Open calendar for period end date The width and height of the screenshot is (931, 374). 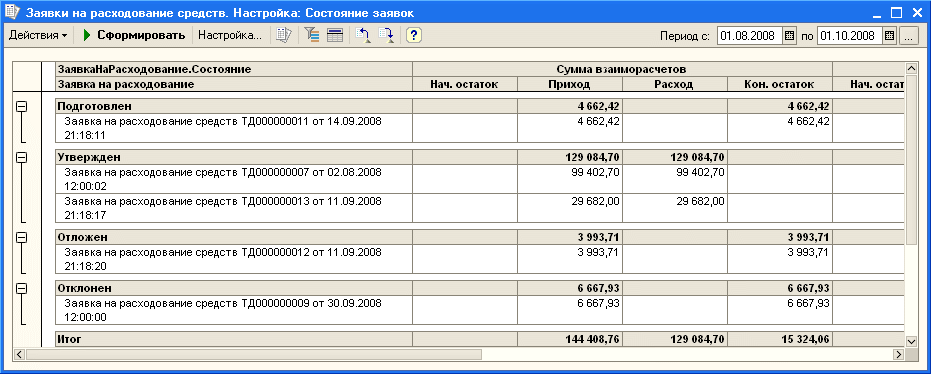pyautogui.click(x=889, y=36)
